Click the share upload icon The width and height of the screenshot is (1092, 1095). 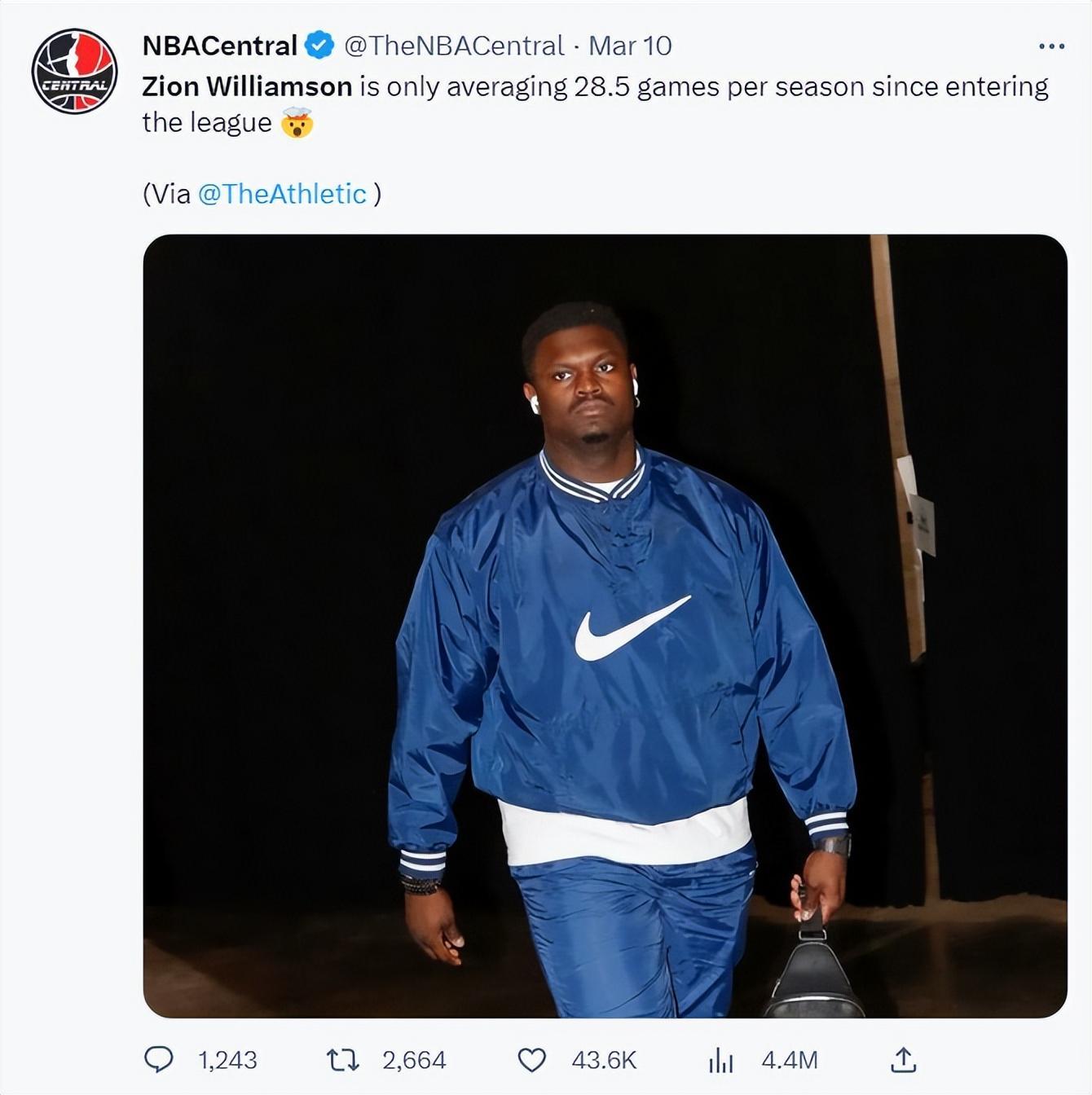903,1059
